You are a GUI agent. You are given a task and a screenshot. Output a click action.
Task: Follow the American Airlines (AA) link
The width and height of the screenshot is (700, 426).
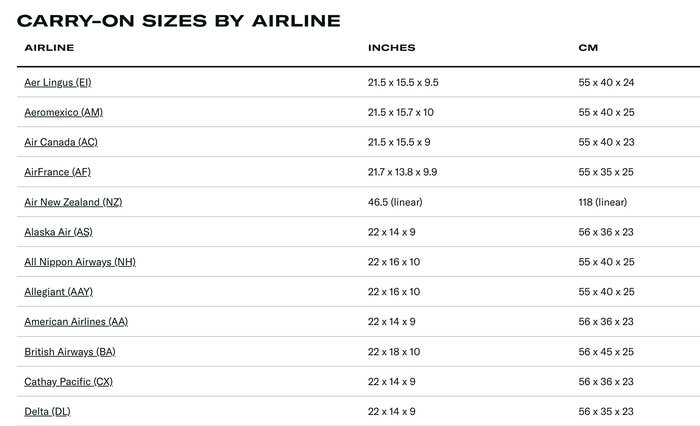pos(76,322)
